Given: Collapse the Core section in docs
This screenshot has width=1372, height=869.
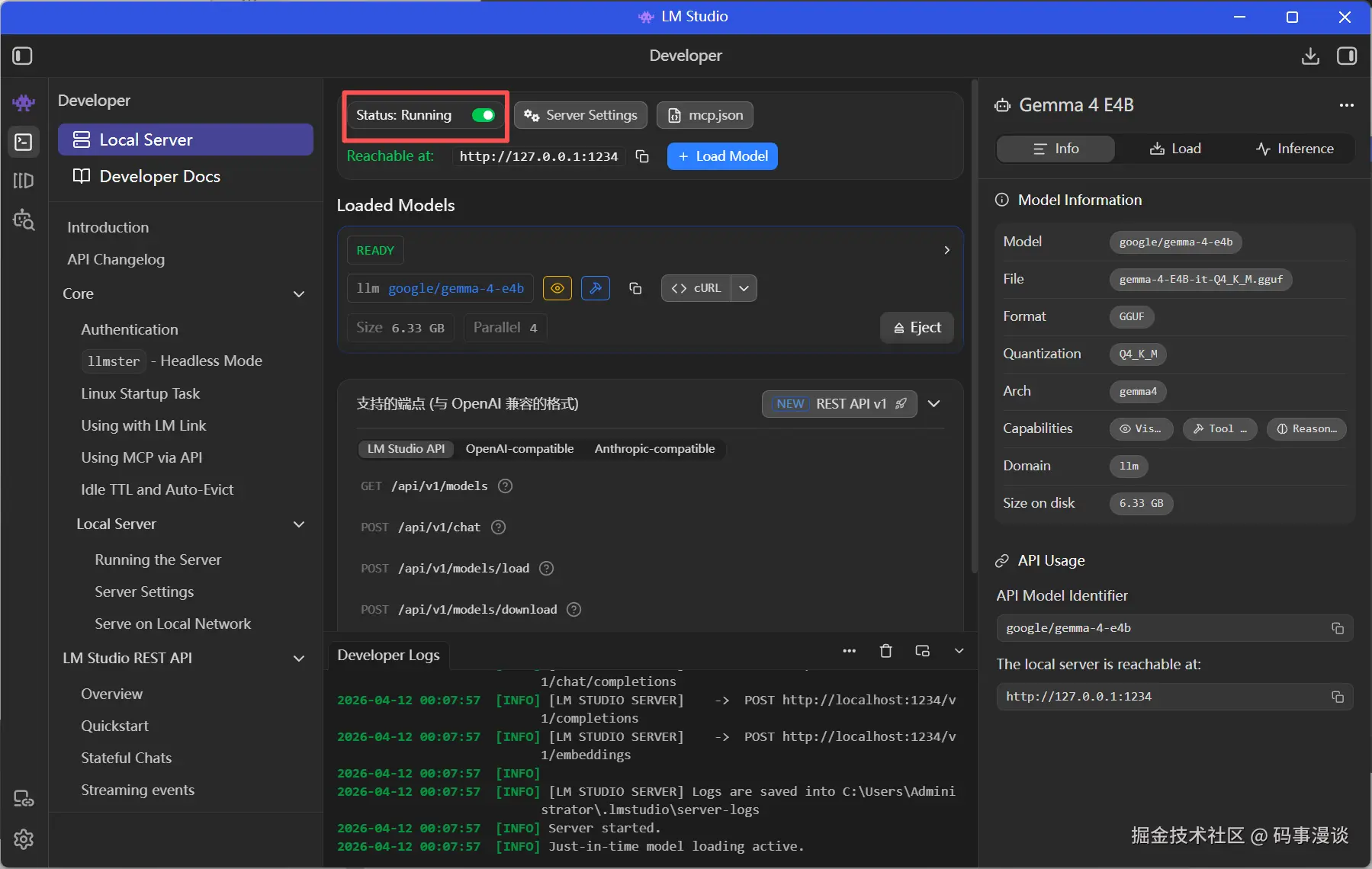Looking at the screenshot, I should click(x=299, y=294).
